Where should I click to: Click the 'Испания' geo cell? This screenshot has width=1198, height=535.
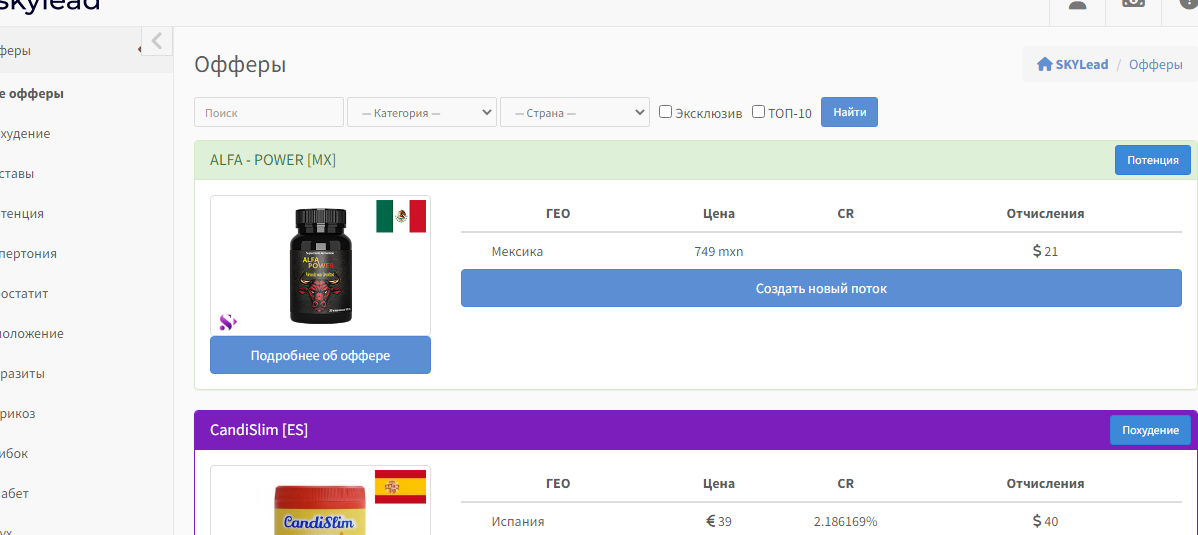click(518, 521)
